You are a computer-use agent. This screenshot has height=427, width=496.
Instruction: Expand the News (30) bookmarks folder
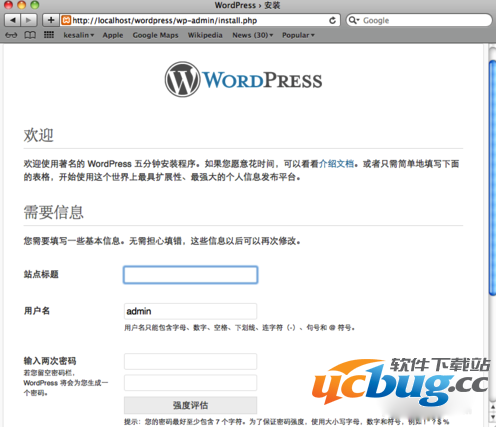click(x=252, y=35)
